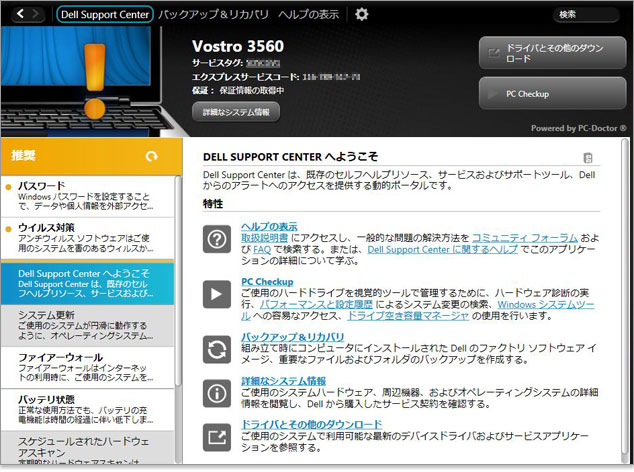Open settings via the gear icon
The width and height of the screenshot is (634, 472).
[361, 15]
